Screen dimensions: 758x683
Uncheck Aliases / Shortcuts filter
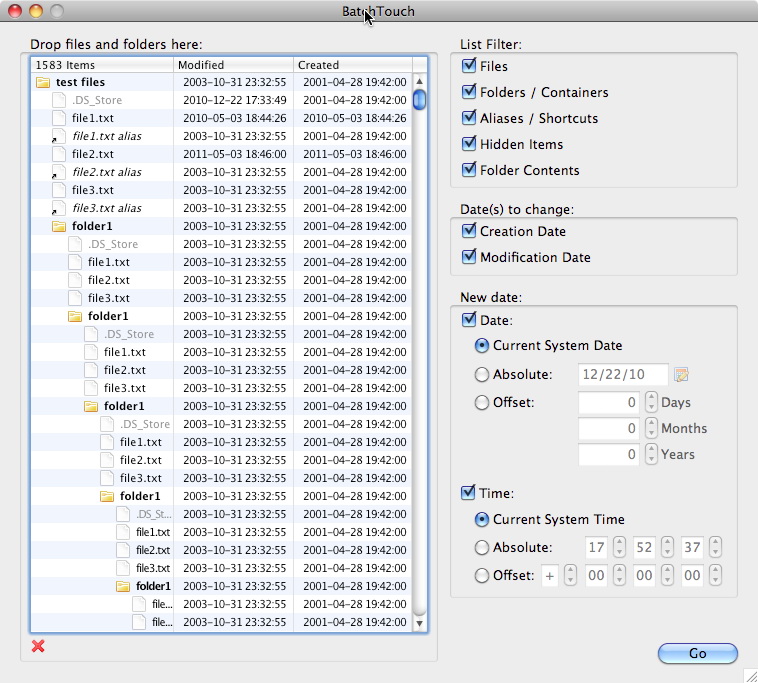(x=469, y=117)
